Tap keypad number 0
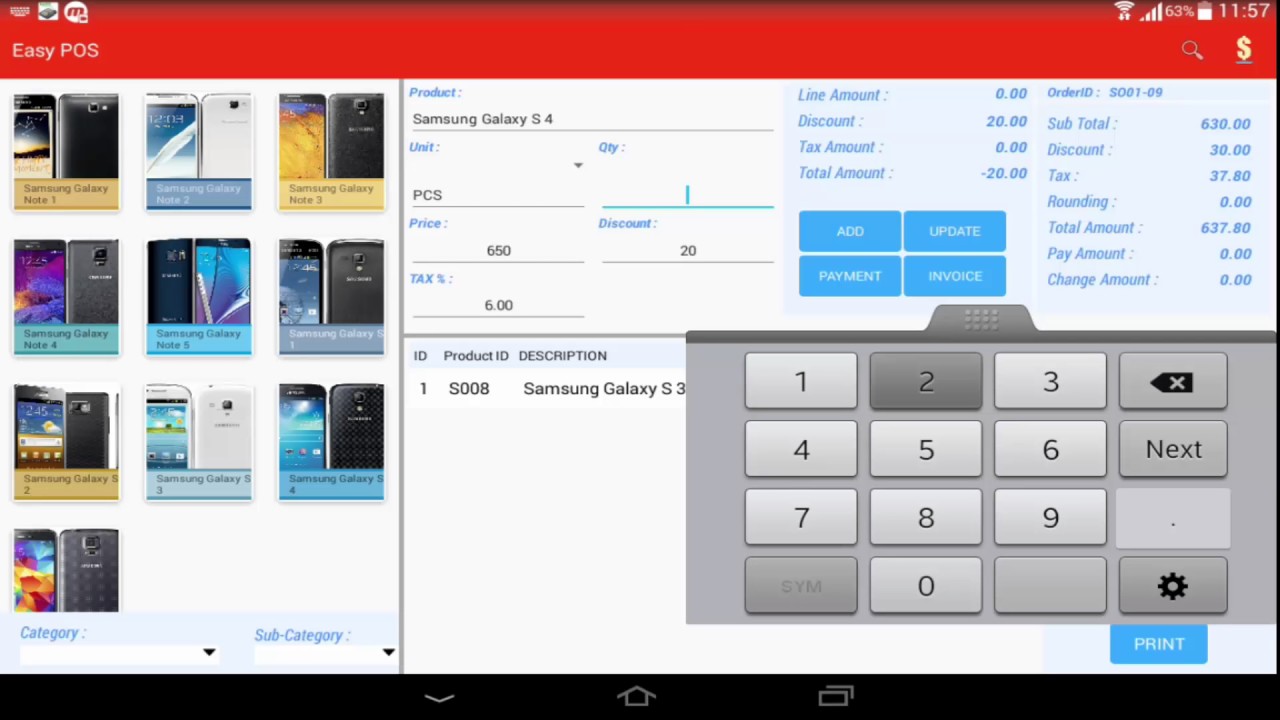1280x720 pixels. [926, 585]
